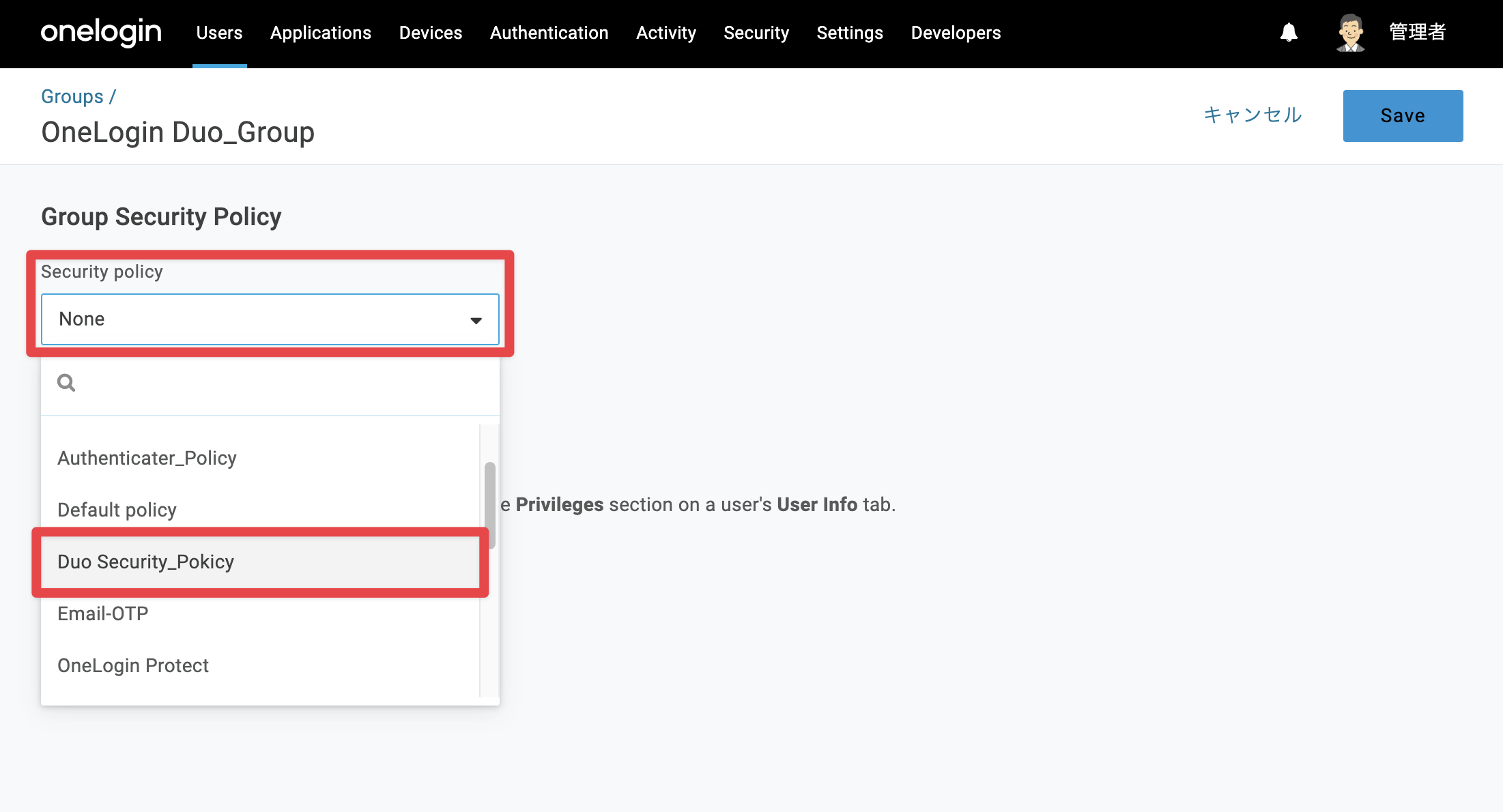Click the policy list scrollbar
Image resolution: width=1503 pixels, height=812 pixels.
click(x=489, y=506)
